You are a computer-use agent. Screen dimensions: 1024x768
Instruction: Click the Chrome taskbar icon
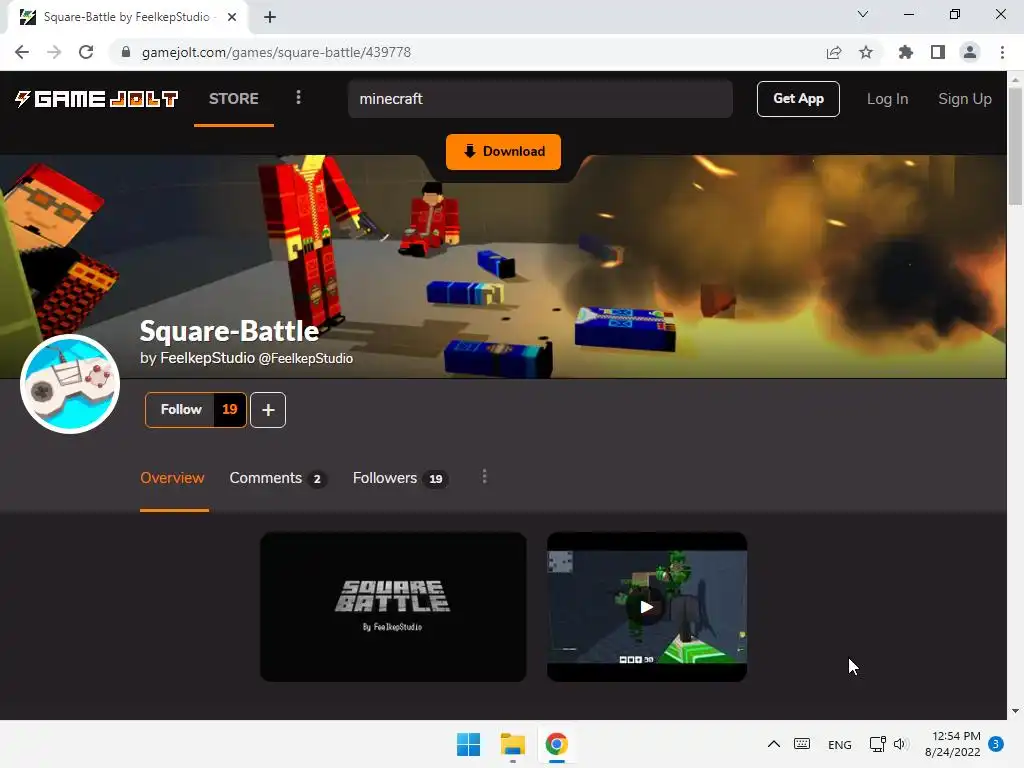[x=556, y=744]
